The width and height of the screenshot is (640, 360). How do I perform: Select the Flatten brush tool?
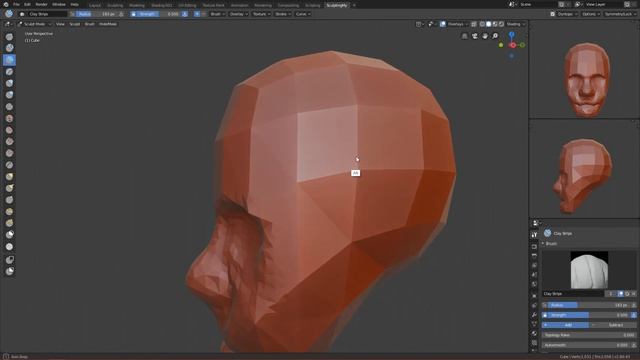9,130
